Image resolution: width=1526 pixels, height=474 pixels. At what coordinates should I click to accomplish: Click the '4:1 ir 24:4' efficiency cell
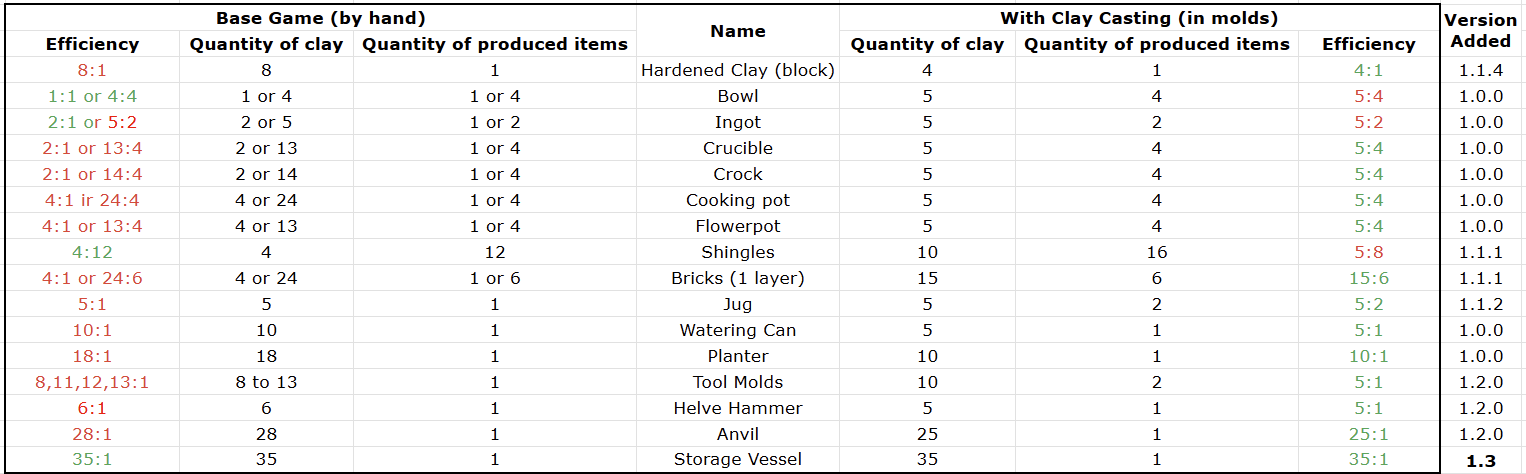point(92,200)
